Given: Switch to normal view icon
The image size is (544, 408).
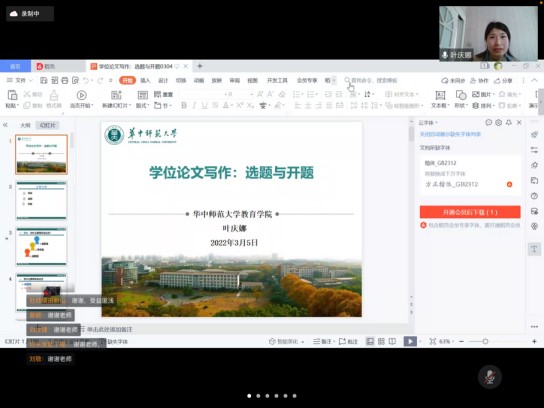Looking at the screenshot, I should coord(370,342).
